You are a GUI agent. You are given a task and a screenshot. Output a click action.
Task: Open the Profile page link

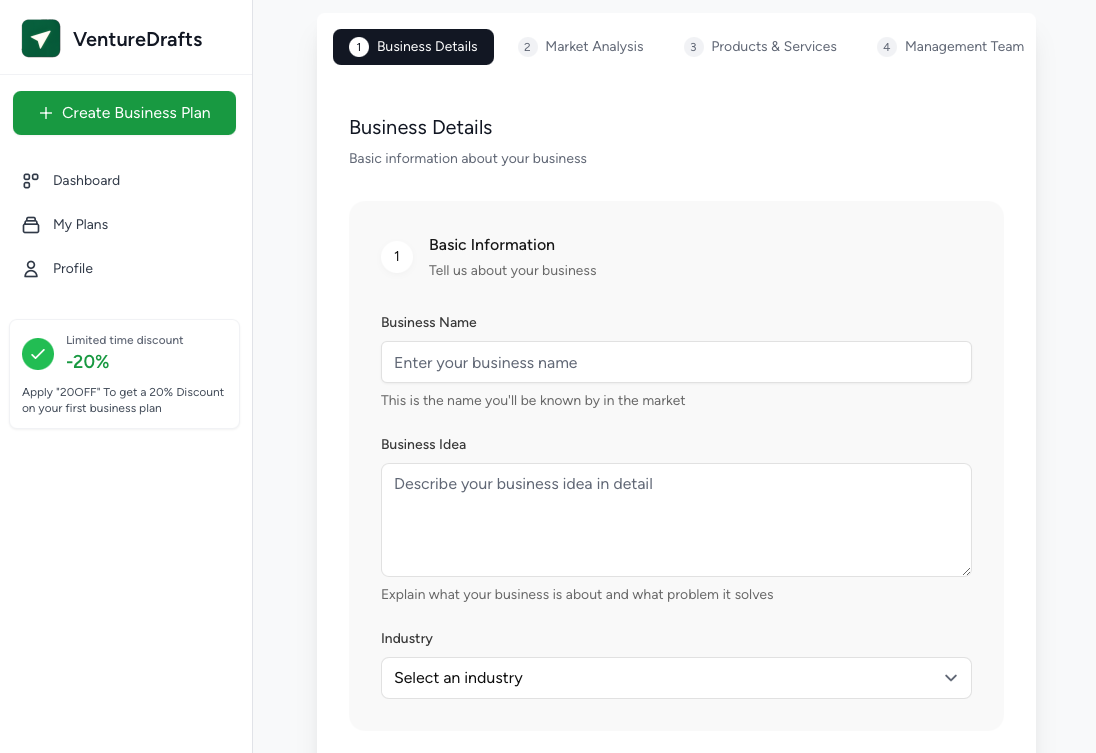click(x=73, y=269)
